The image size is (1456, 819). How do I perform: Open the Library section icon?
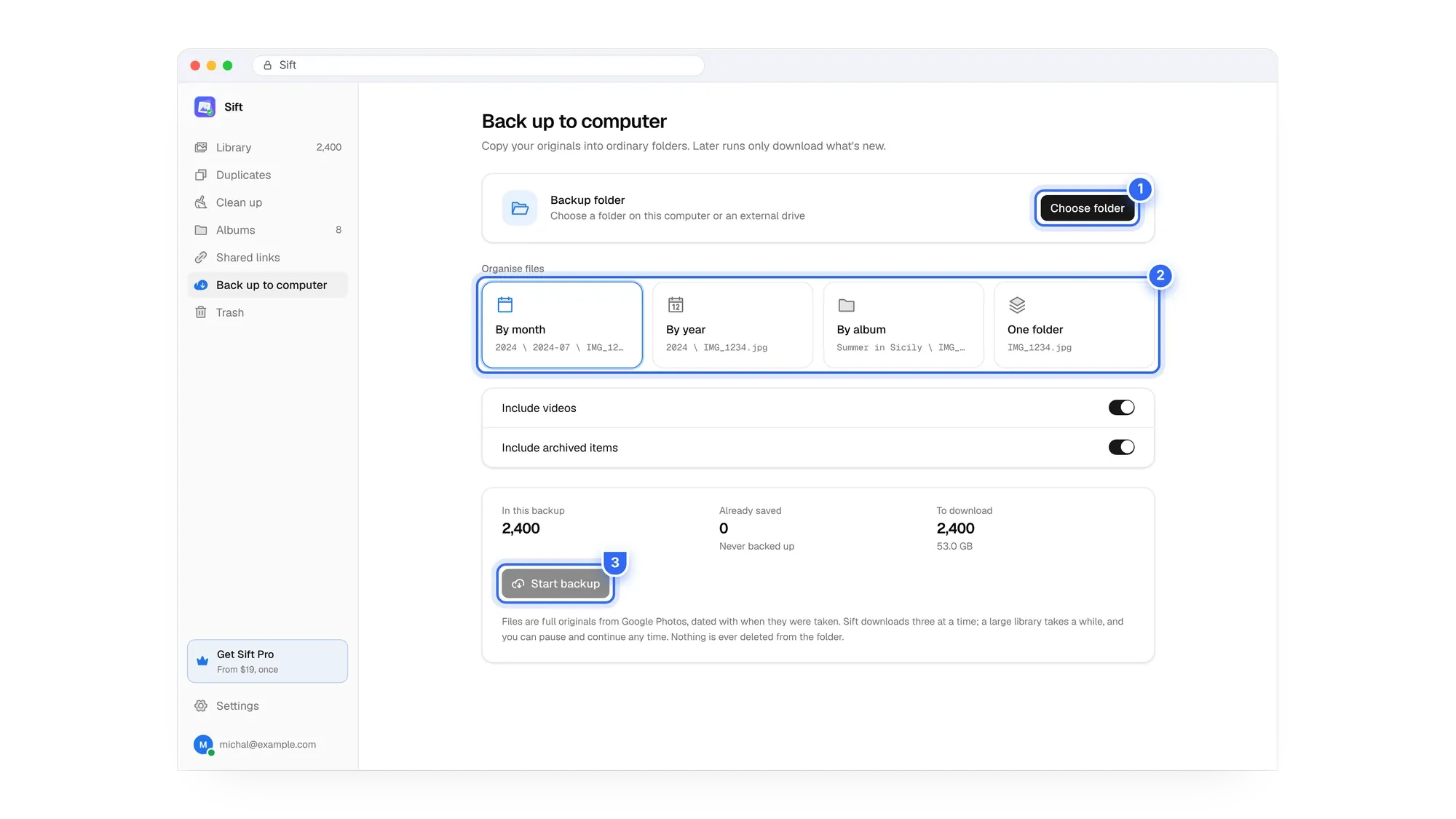tap(201, 147)
